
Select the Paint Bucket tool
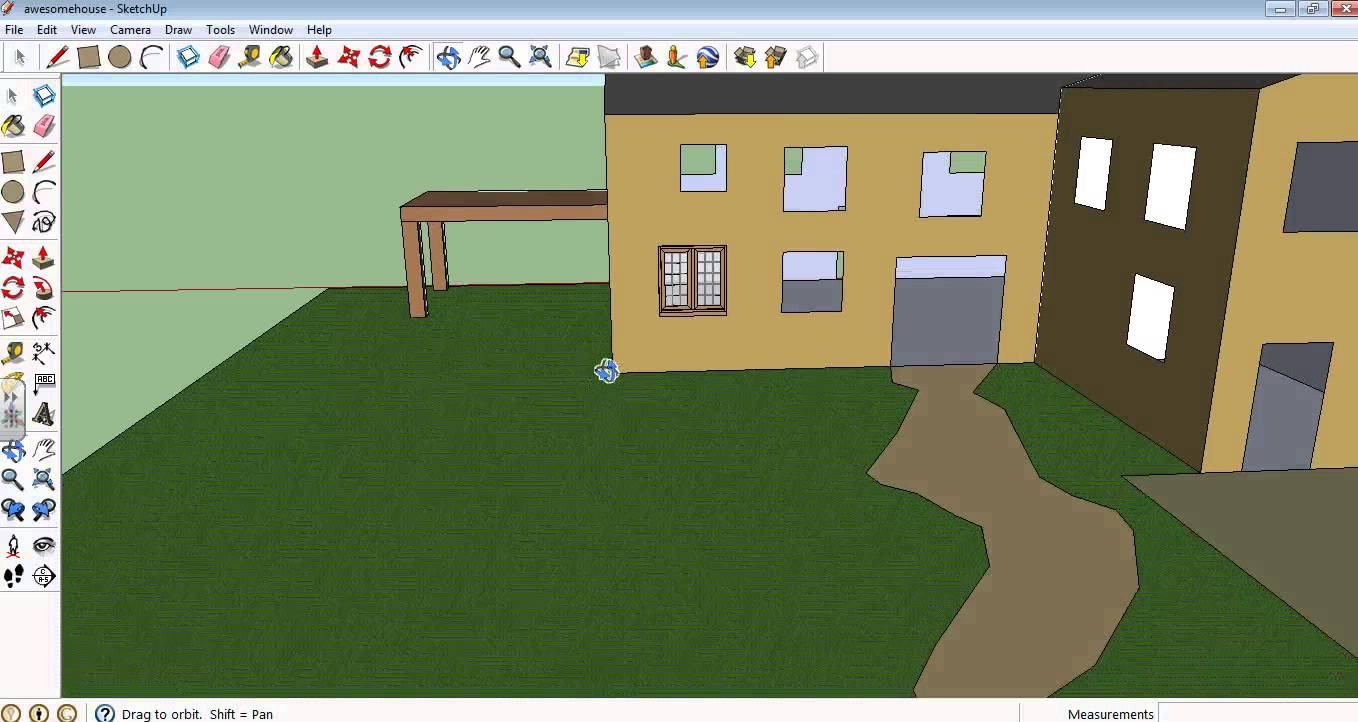(281, 57)
